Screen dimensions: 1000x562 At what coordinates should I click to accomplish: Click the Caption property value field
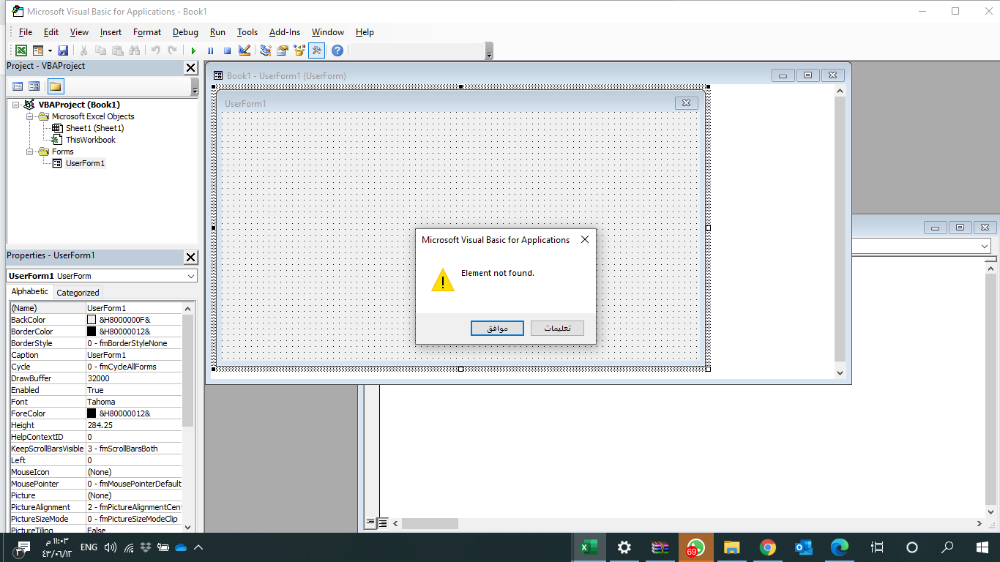(x=134, y=355)
